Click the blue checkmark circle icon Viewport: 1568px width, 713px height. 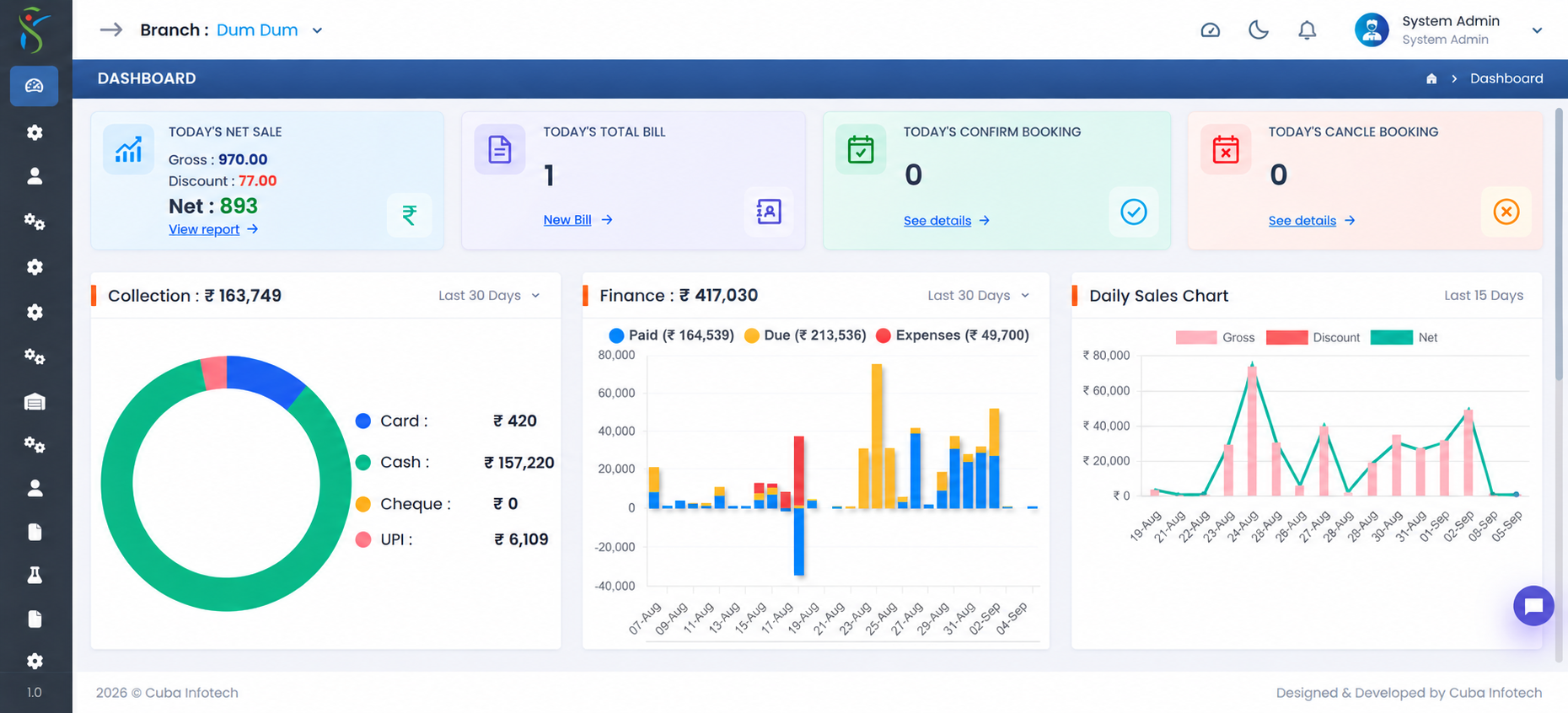coord(1134,212)
